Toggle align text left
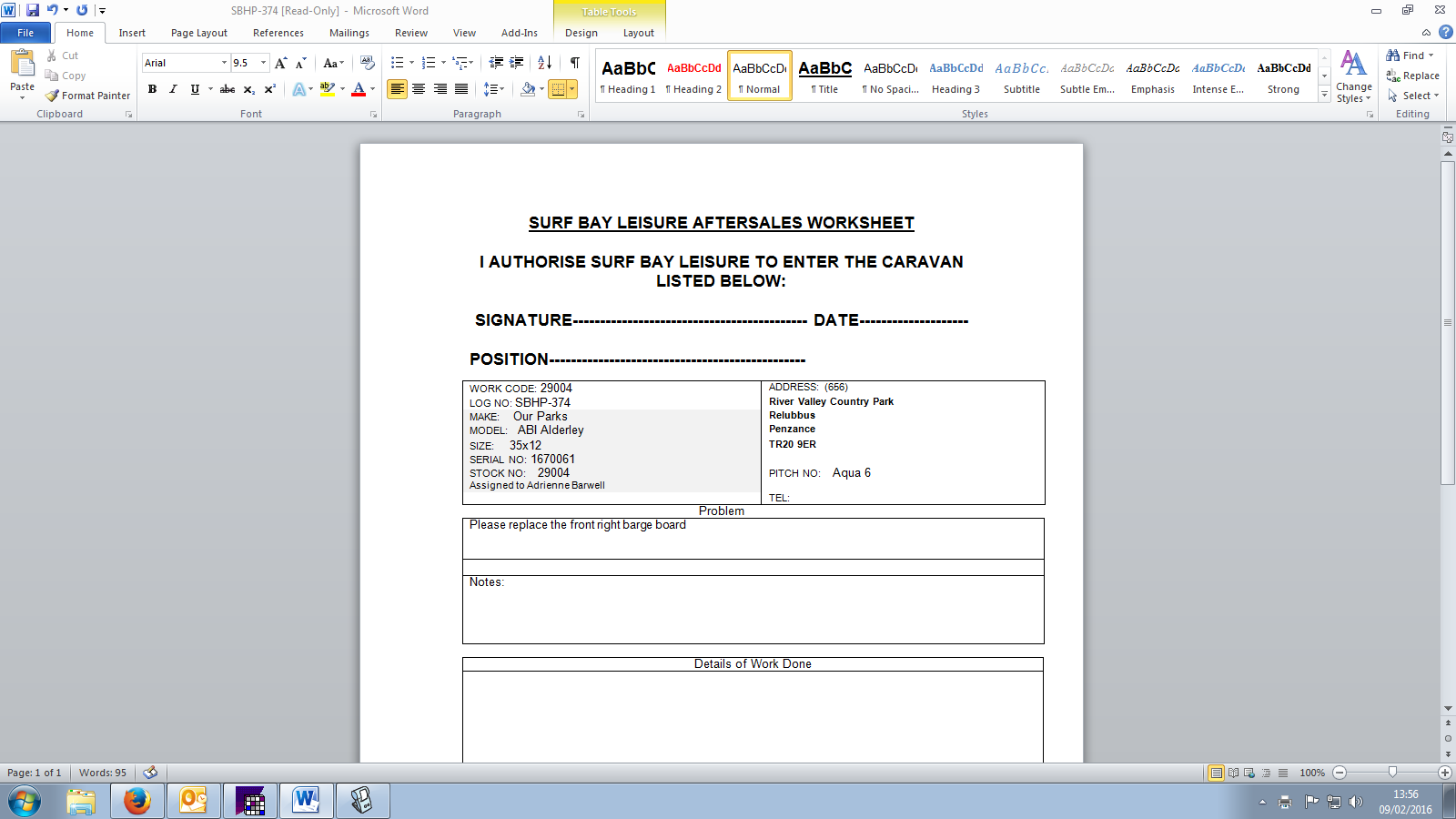1456x819 pixels. [397, 89]
